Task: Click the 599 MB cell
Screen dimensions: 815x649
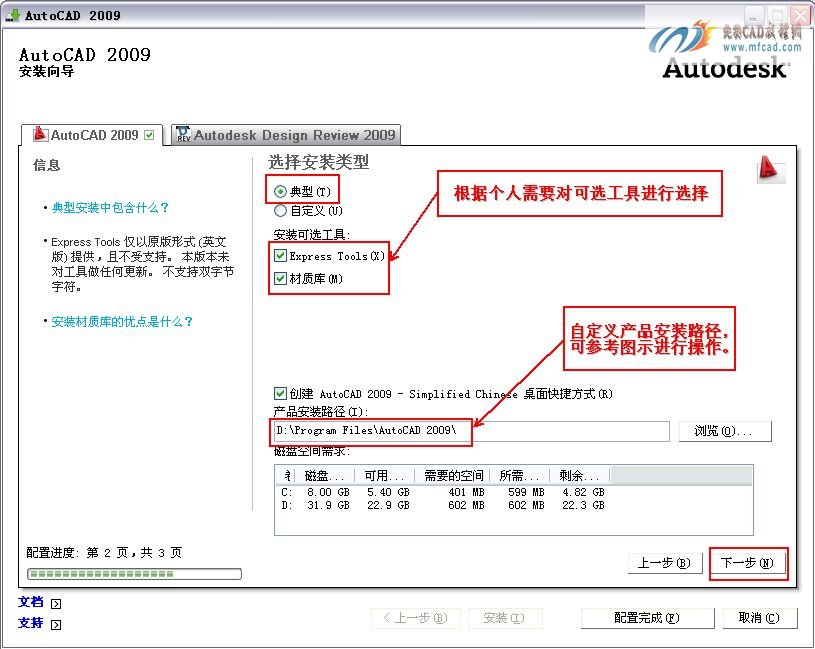Action: 526,492
